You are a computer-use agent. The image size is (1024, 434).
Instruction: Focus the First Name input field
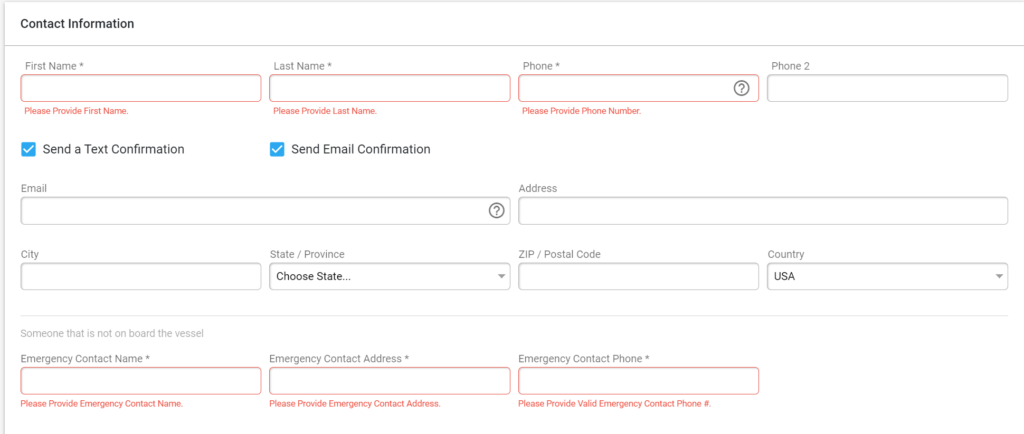tap(141, 88)
